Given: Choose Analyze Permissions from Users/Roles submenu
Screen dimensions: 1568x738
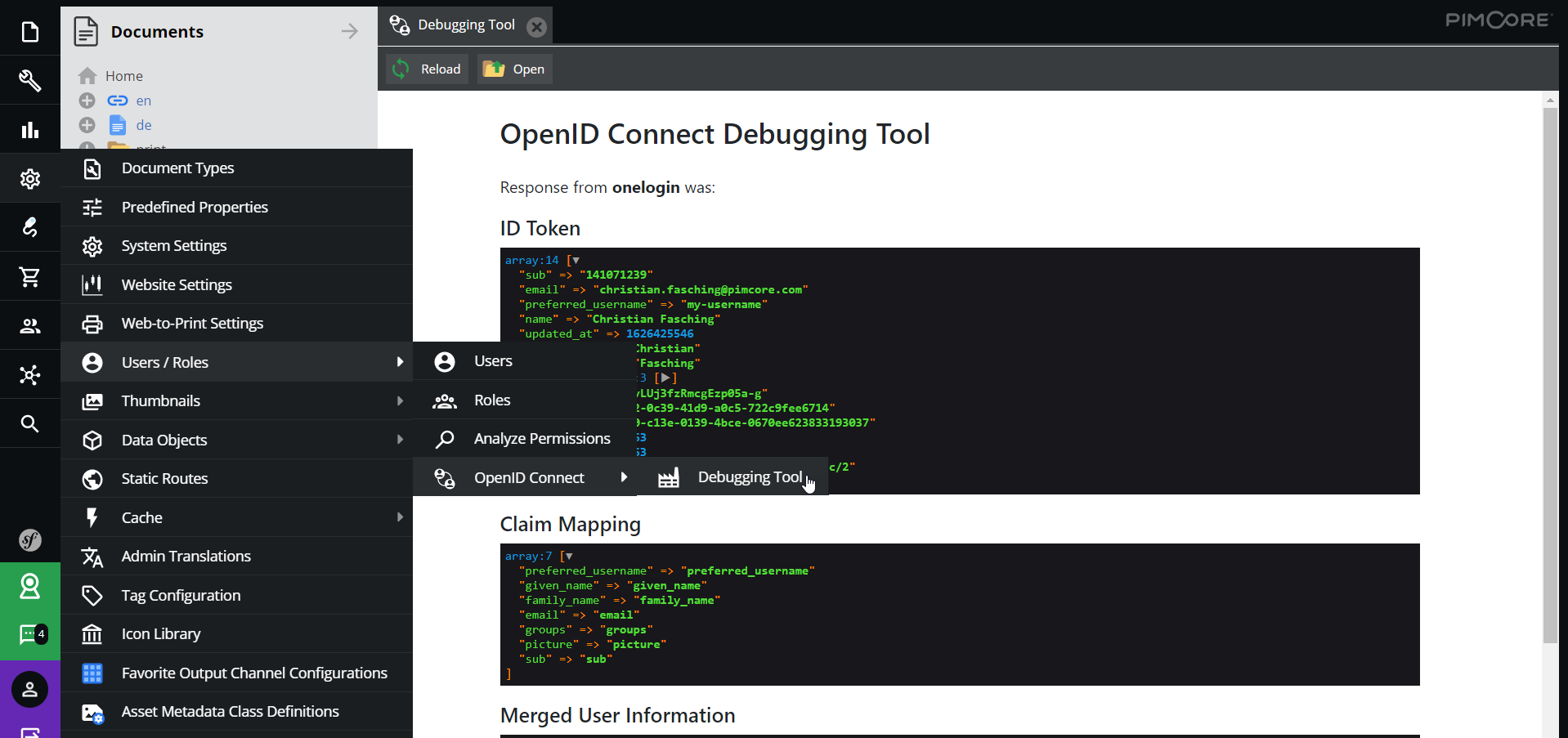Looking at the screenshot, I should coord(541,439).
